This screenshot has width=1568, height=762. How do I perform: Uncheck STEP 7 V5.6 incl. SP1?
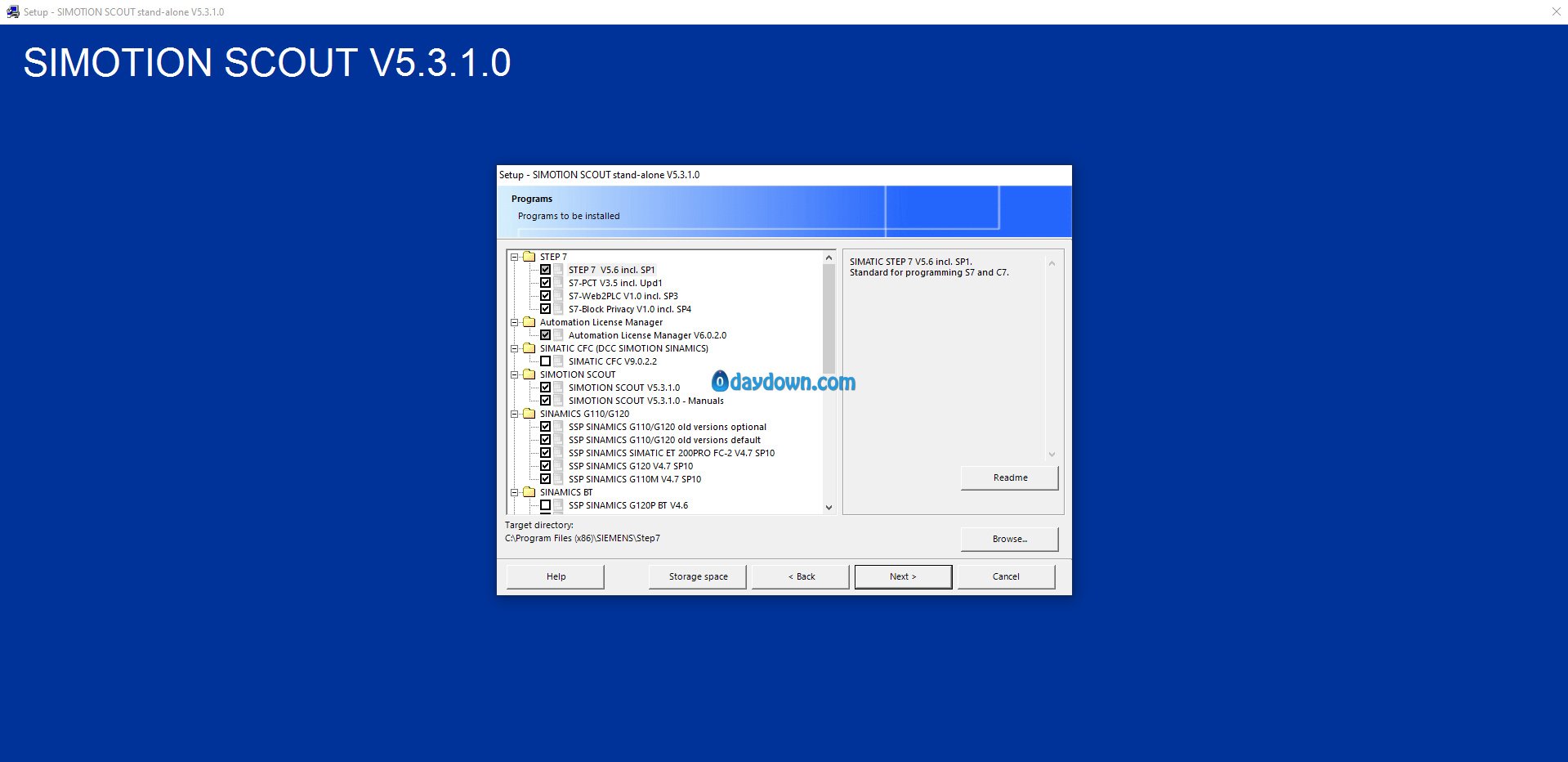point(545,270)
